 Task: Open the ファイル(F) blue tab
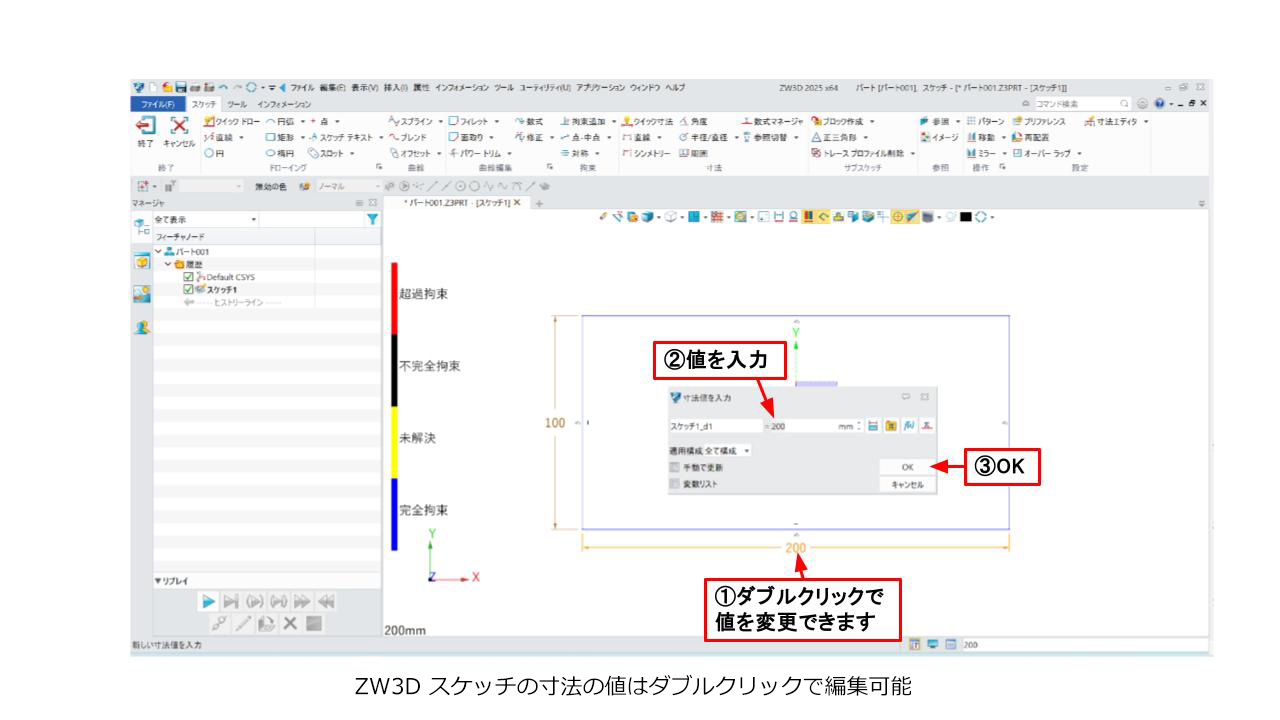(x=158, y=104)
